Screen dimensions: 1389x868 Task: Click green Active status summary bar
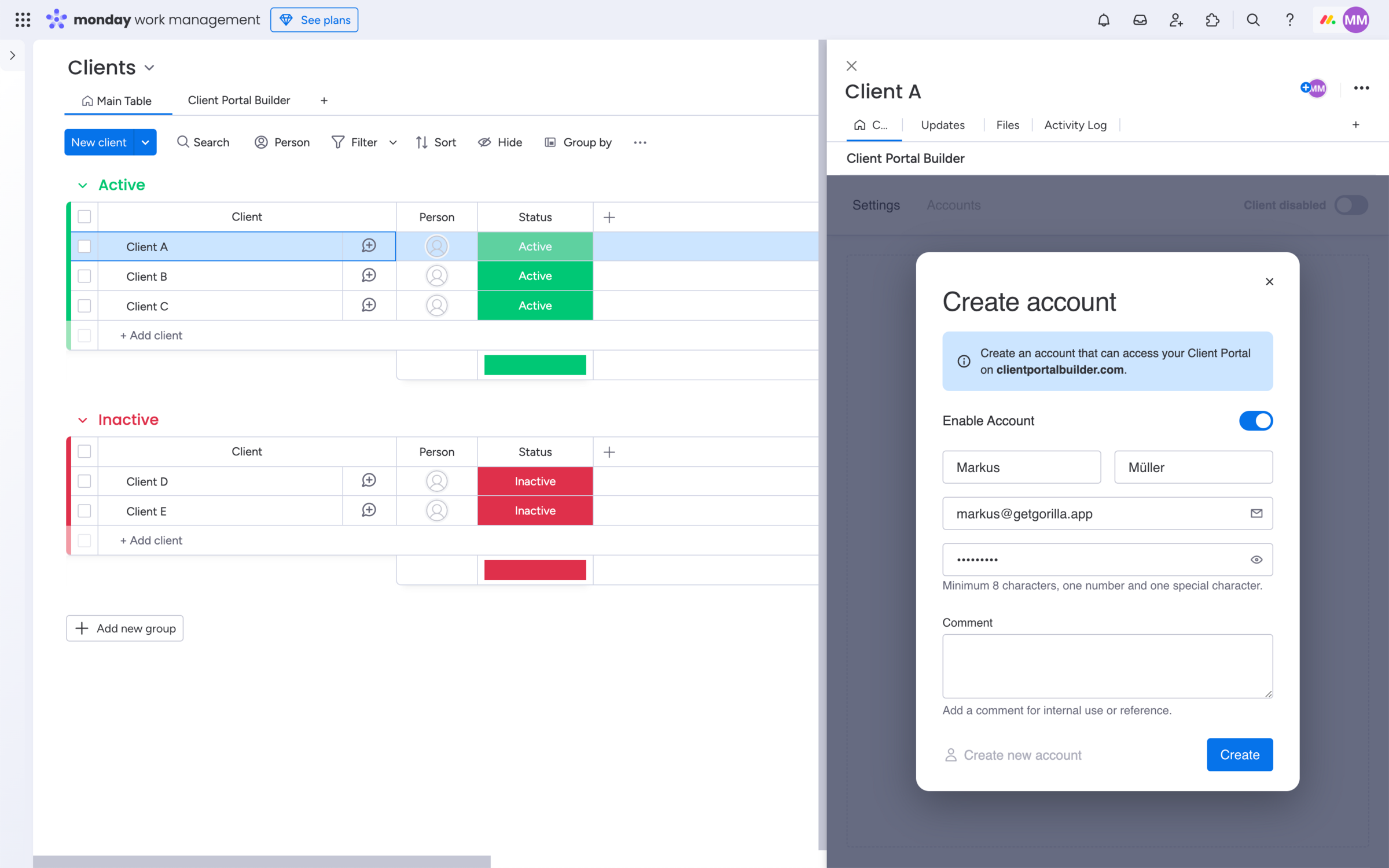(535, 365)
